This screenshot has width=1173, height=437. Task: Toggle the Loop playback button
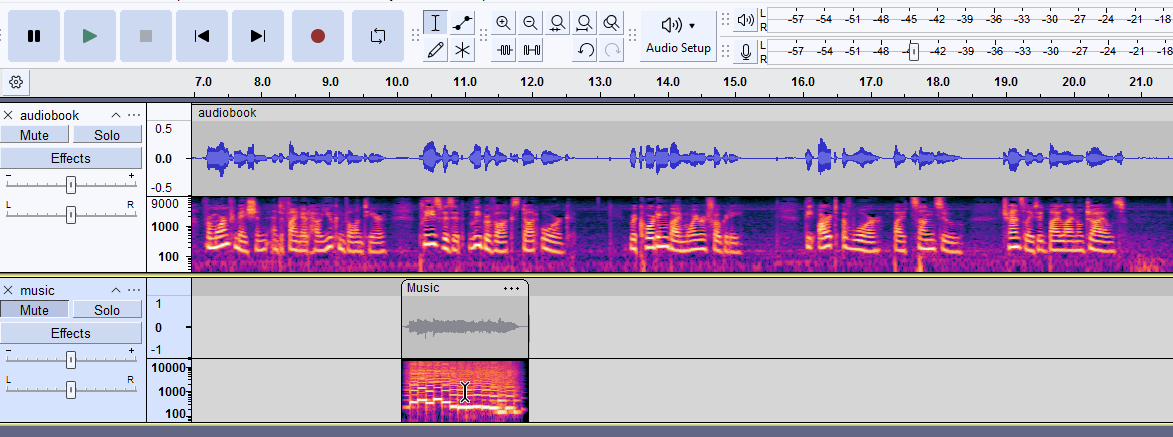378,36
